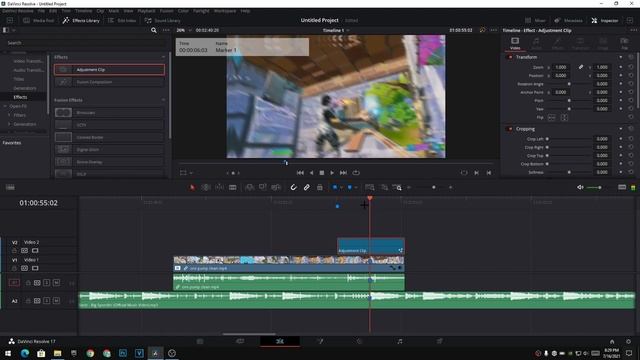
Task: Expand the Open FX tree node
Action: tap(5, 106)
